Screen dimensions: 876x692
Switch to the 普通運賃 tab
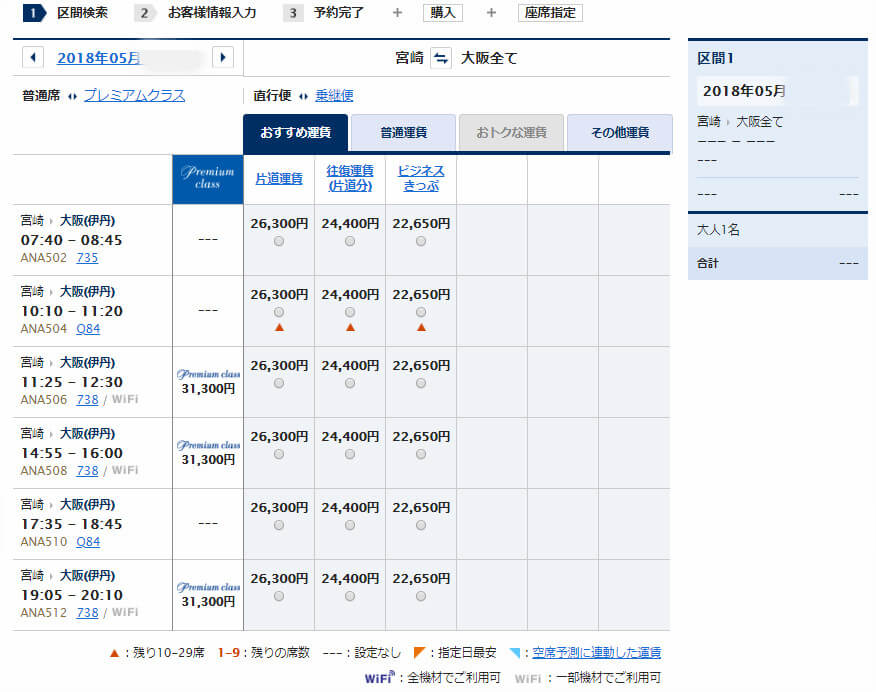pyautogui.click(x=403, y=133)
